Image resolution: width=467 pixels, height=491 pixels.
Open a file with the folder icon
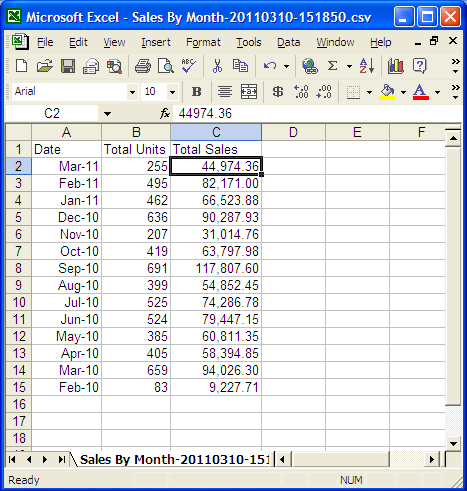pyautogui.click(x=45, y=66)
